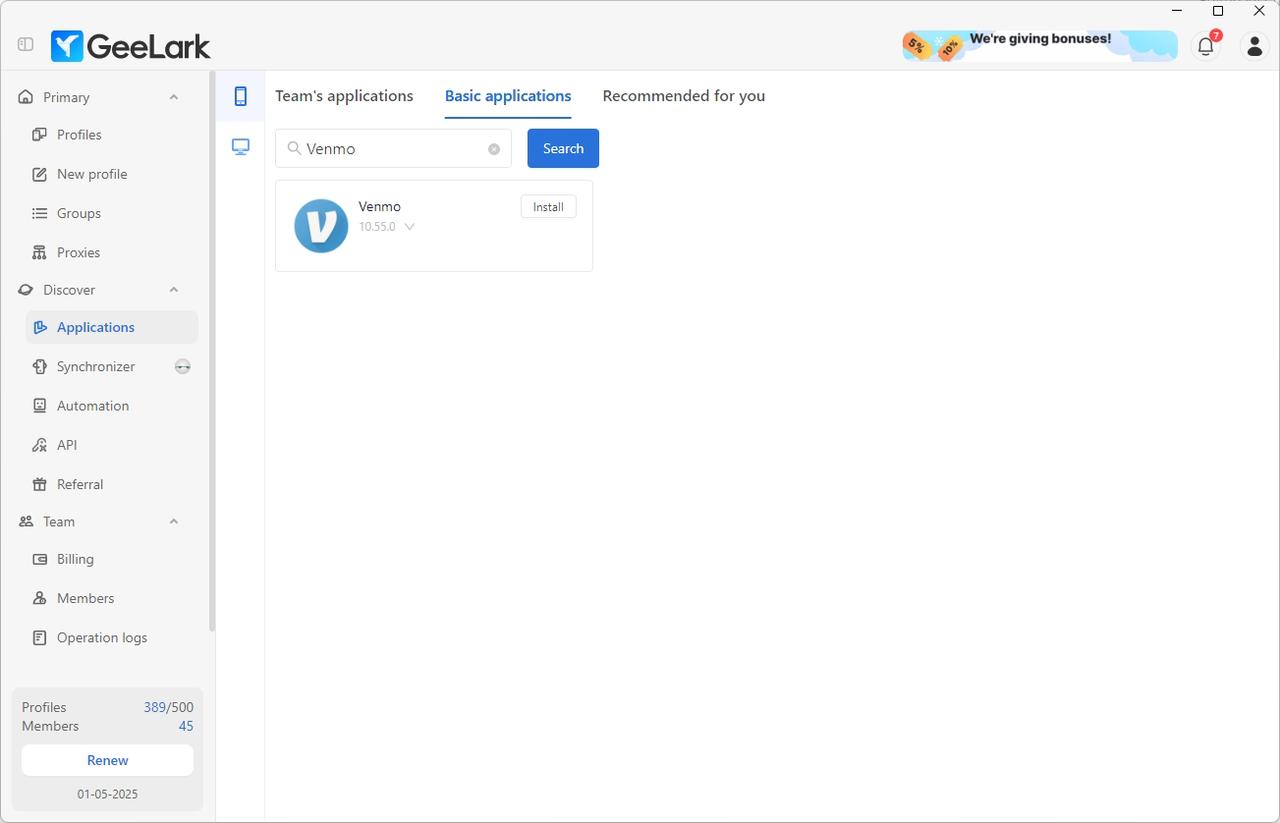
Task: Switch to the desktop monitor applications view
Action: click(x=240, y=147)
